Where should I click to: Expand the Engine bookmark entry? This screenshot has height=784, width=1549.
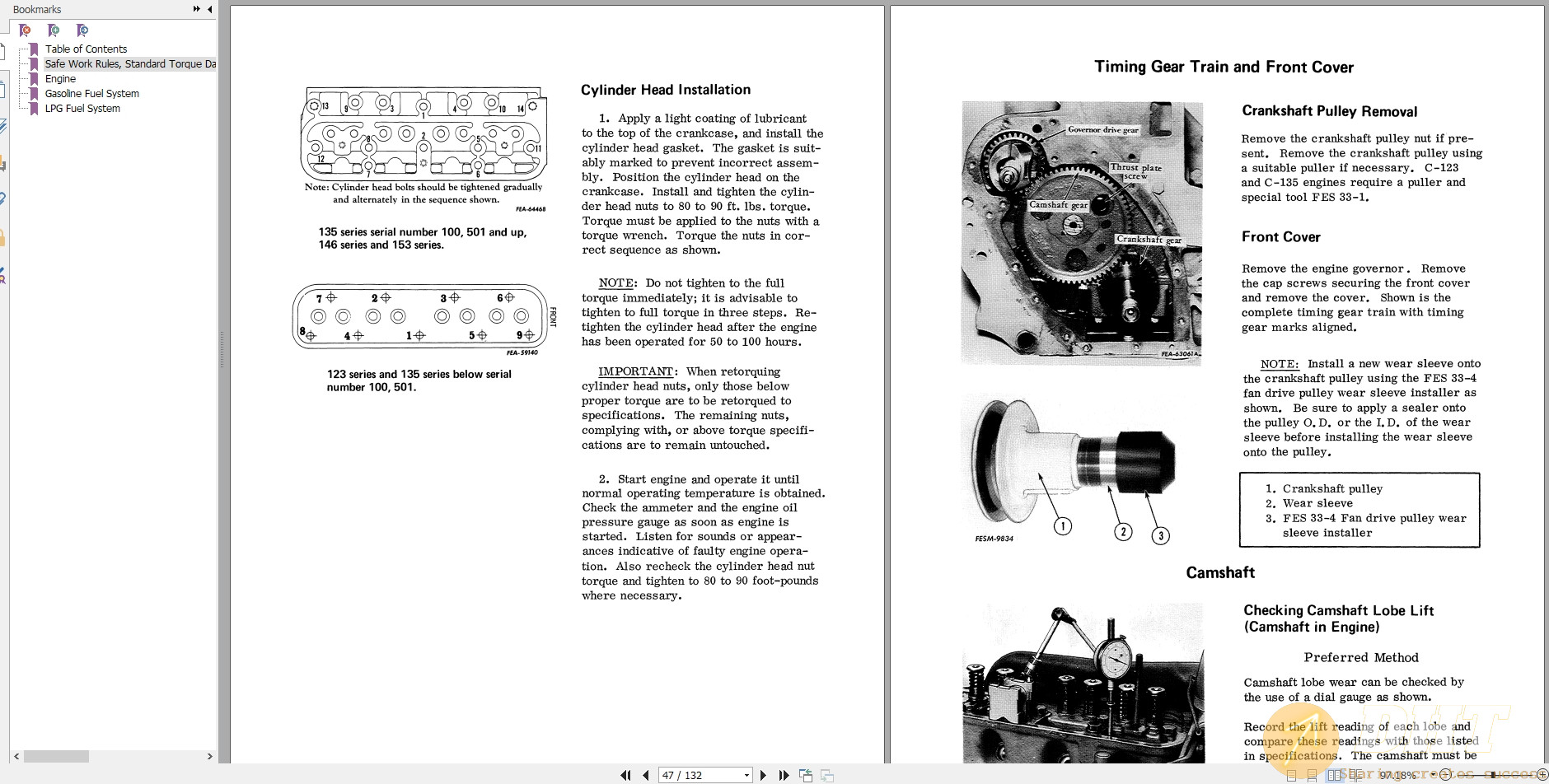60,78
